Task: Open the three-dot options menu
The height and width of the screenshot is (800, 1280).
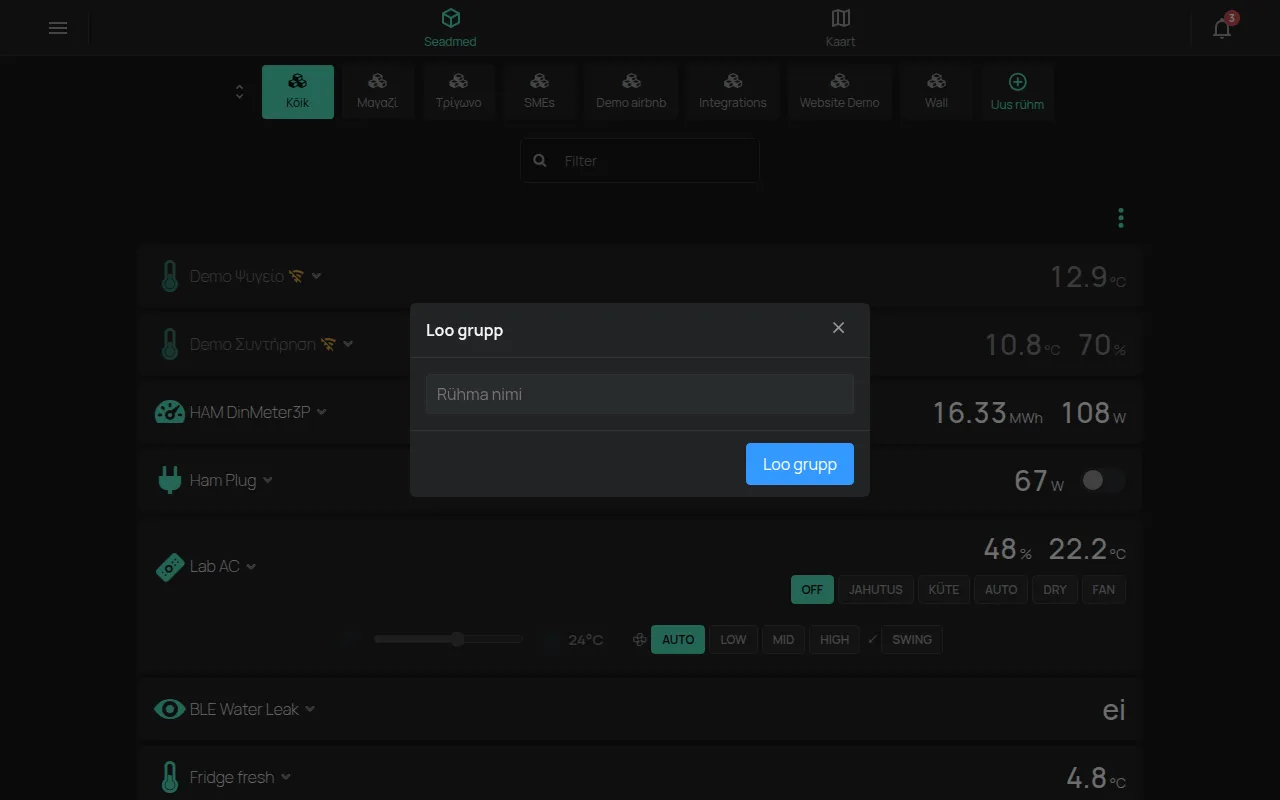Action: pyautogui.click(x=1121, y=218)
